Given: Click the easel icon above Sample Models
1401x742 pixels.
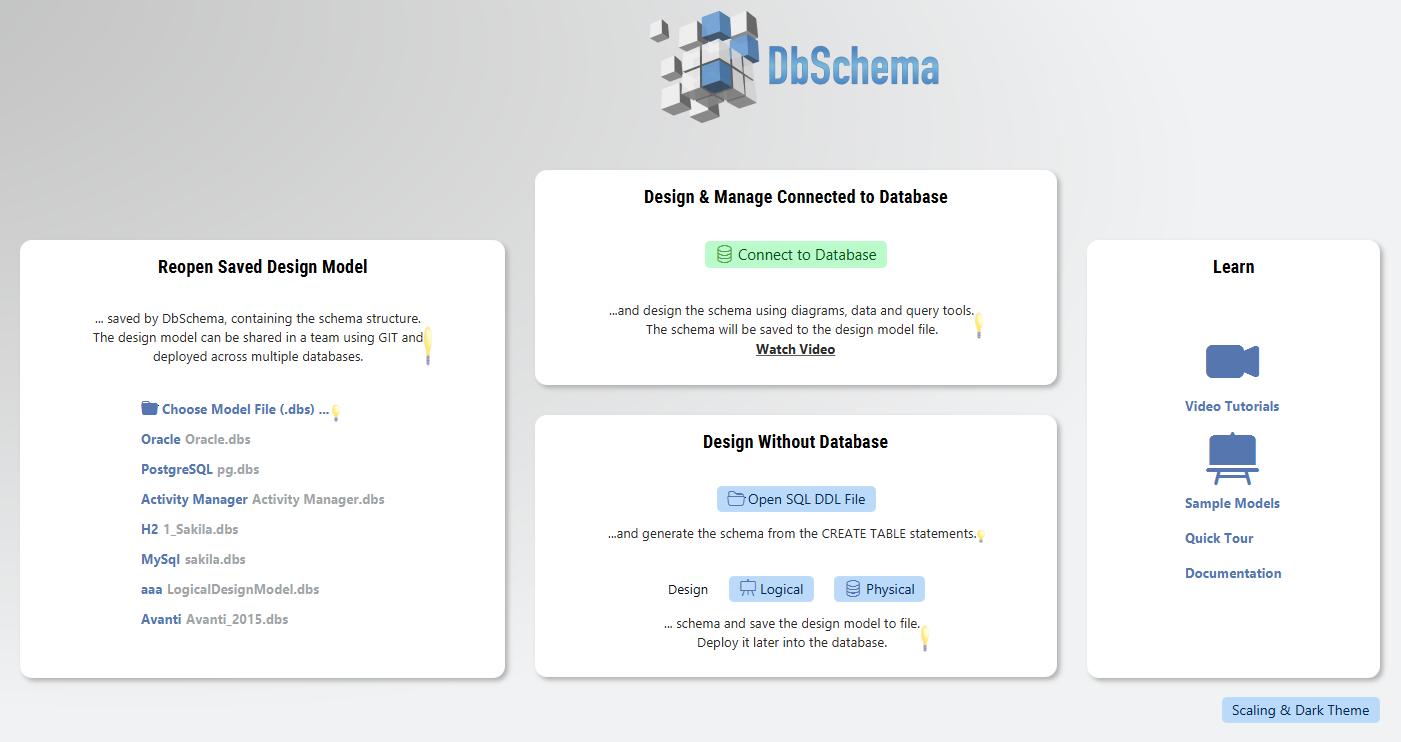Looking at the screenshot, I should pos(1232,459).
